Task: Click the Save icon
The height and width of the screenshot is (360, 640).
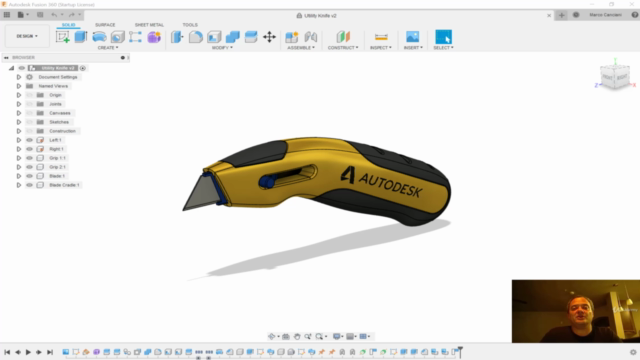Action: click(40, 15)
